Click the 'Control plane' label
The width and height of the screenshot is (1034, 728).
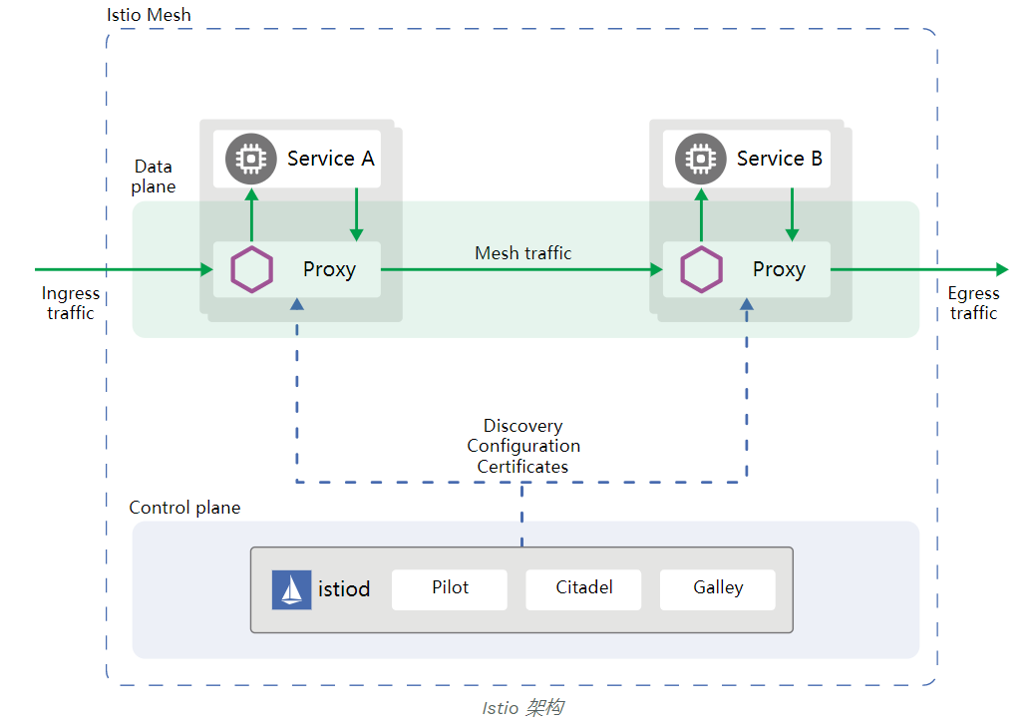click(x=185, y=508)
